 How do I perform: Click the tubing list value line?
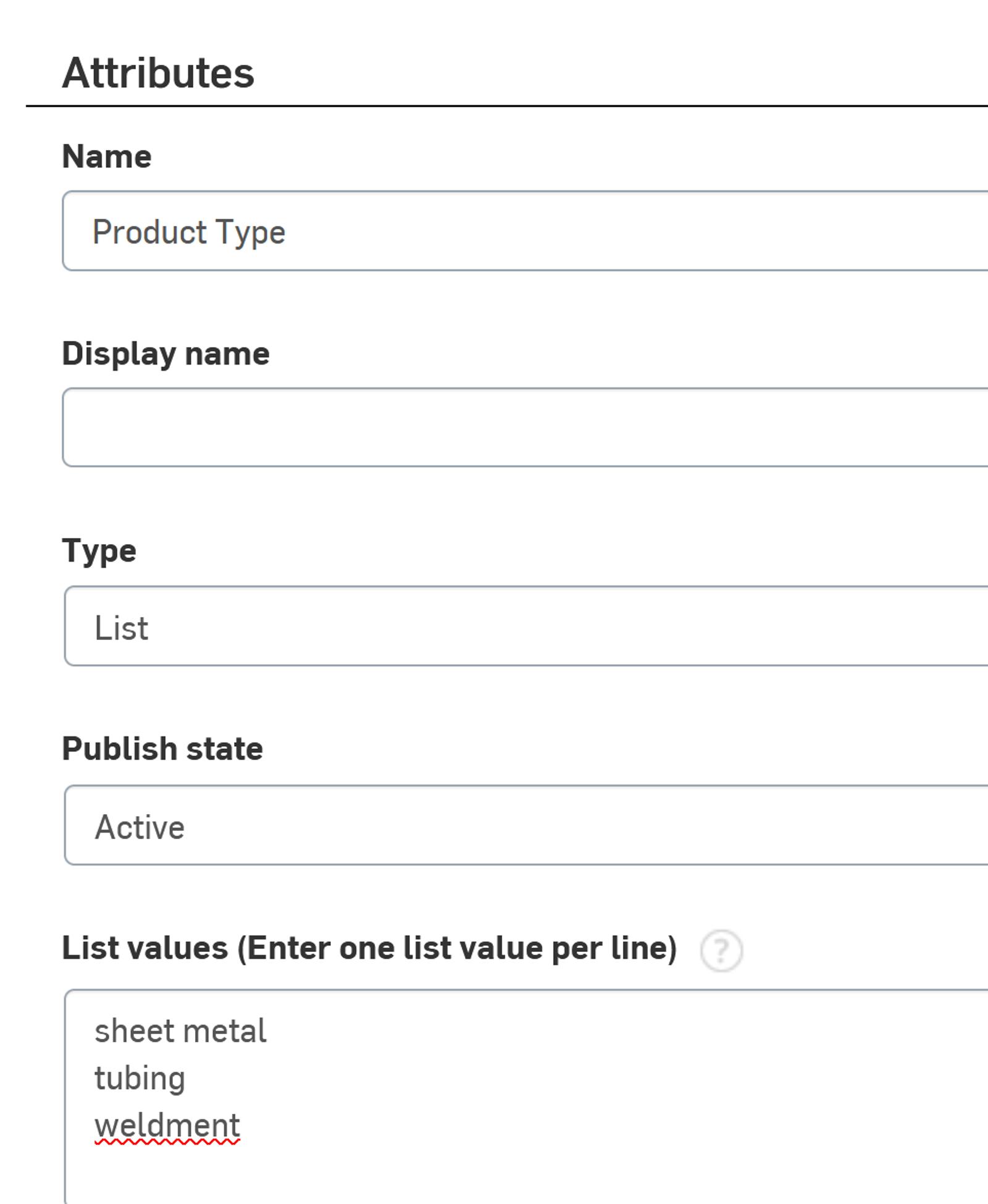pyautogui.click(x=140, y=1077)
